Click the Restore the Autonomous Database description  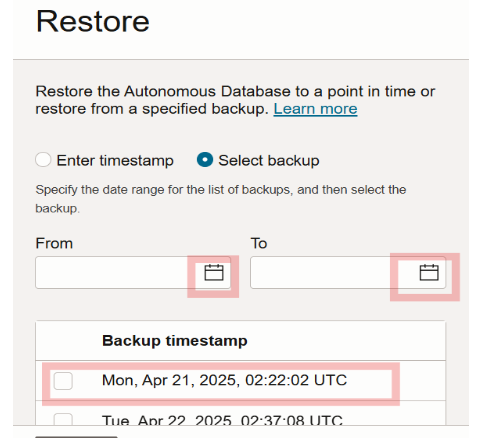coord(235,100)
